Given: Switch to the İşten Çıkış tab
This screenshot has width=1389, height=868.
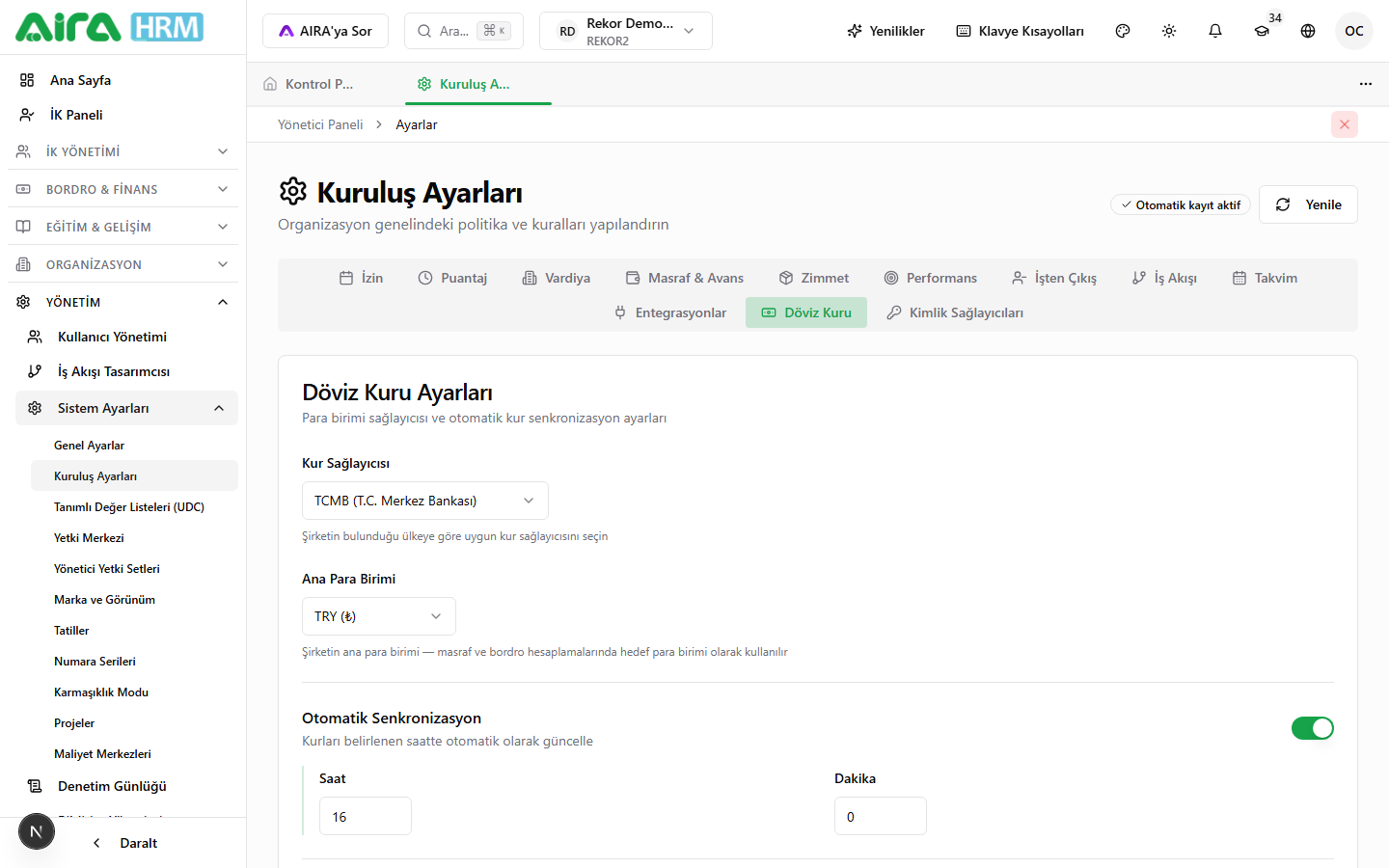Looking at the screenshot, I should 1054,278.
